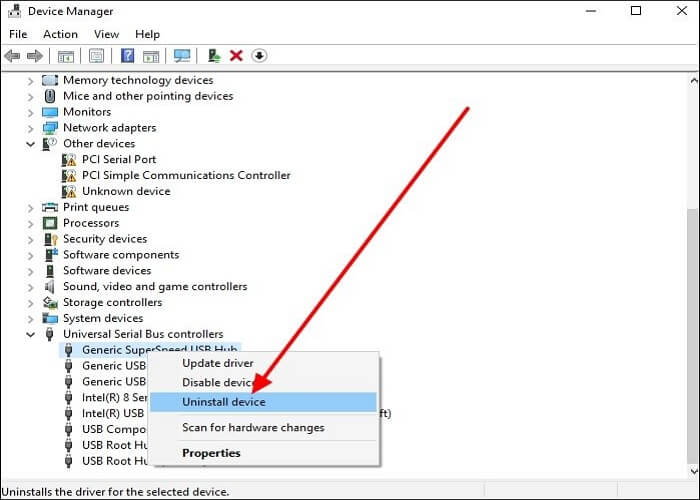This screenshot has width=700, height=500.
Task: Click the Back arrow toolbar icon
Action: (12, 56)
